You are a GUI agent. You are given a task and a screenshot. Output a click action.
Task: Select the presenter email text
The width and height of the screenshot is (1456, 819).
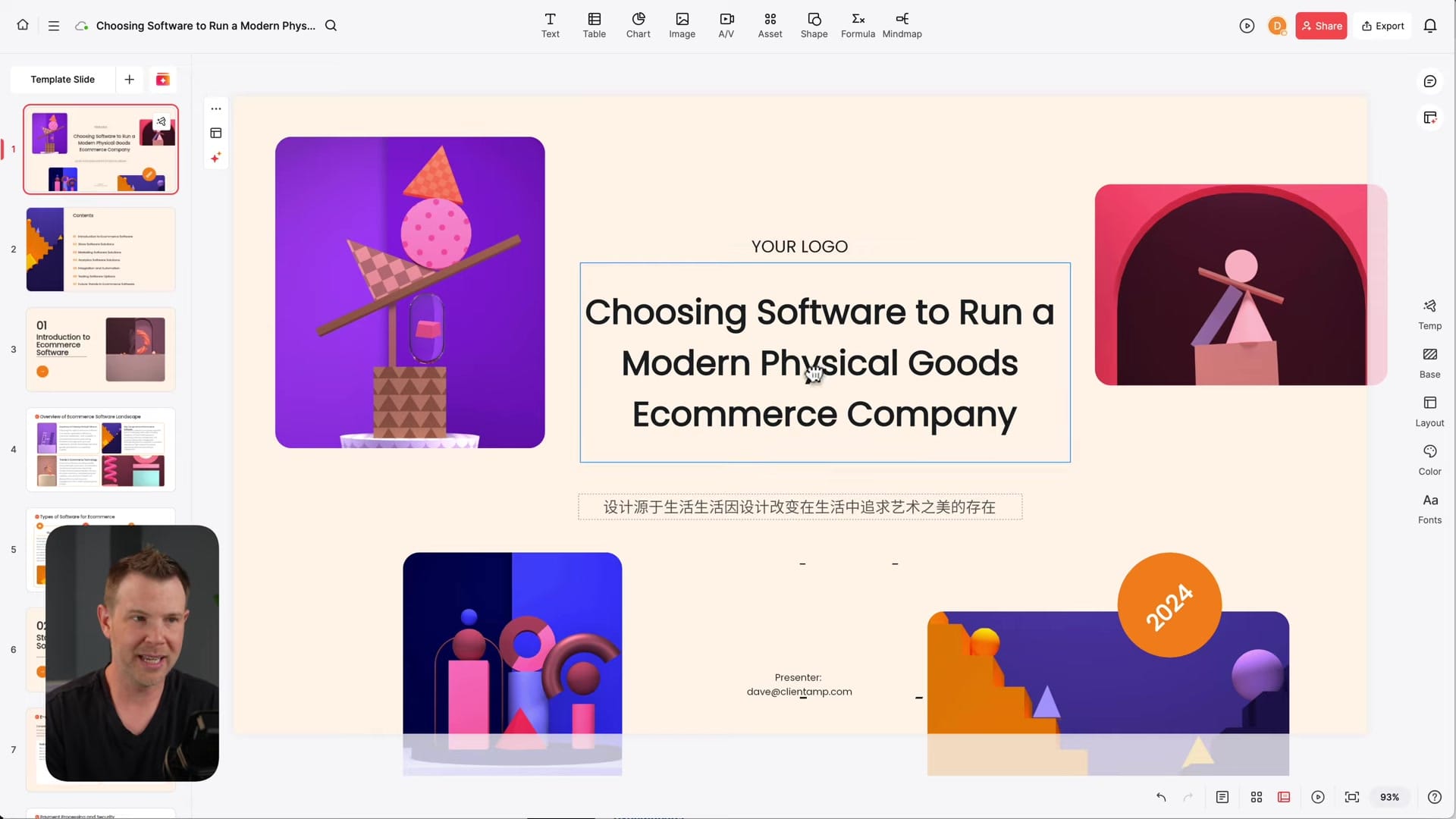[799, 692]
